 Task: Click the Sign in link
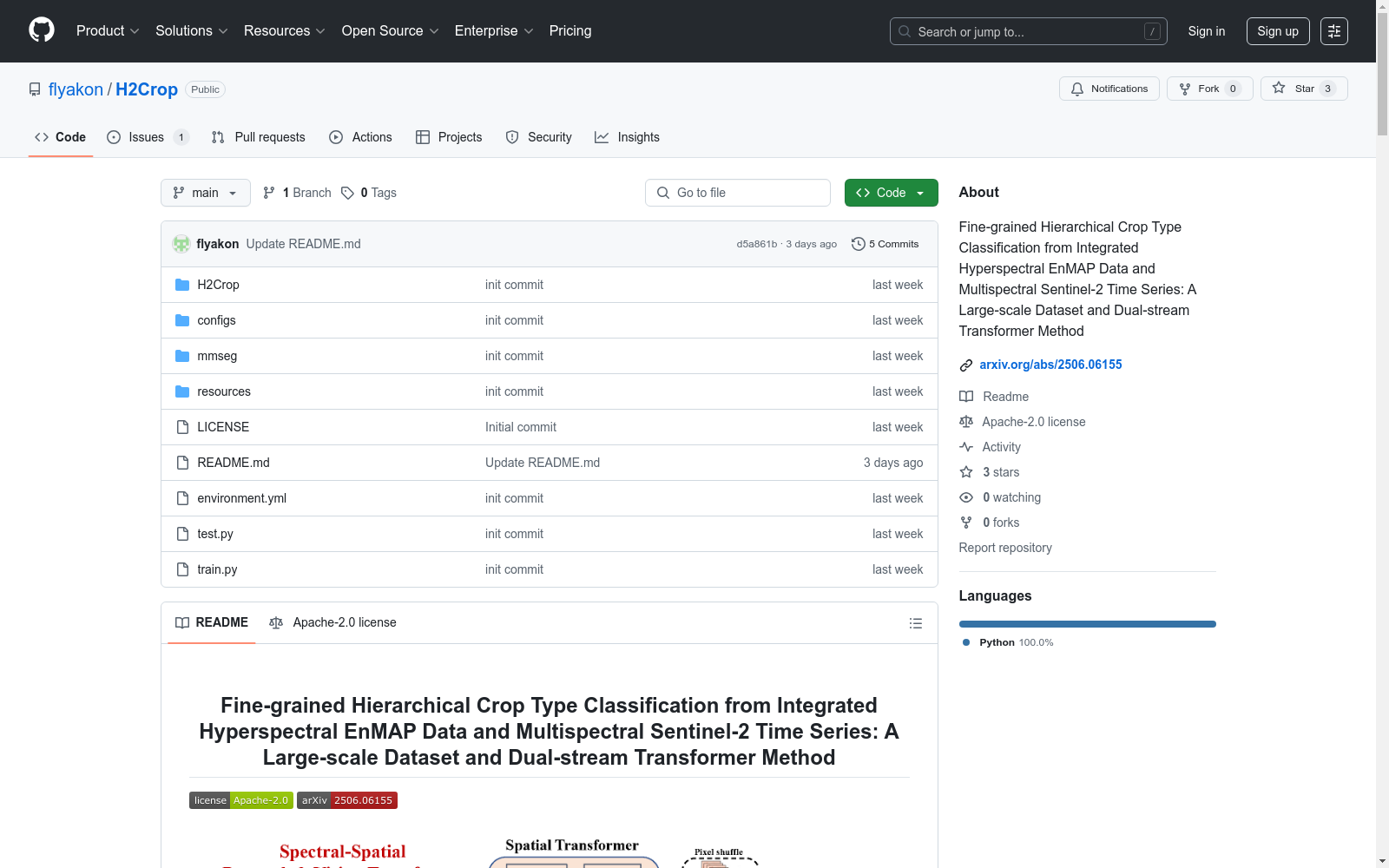1207,31
